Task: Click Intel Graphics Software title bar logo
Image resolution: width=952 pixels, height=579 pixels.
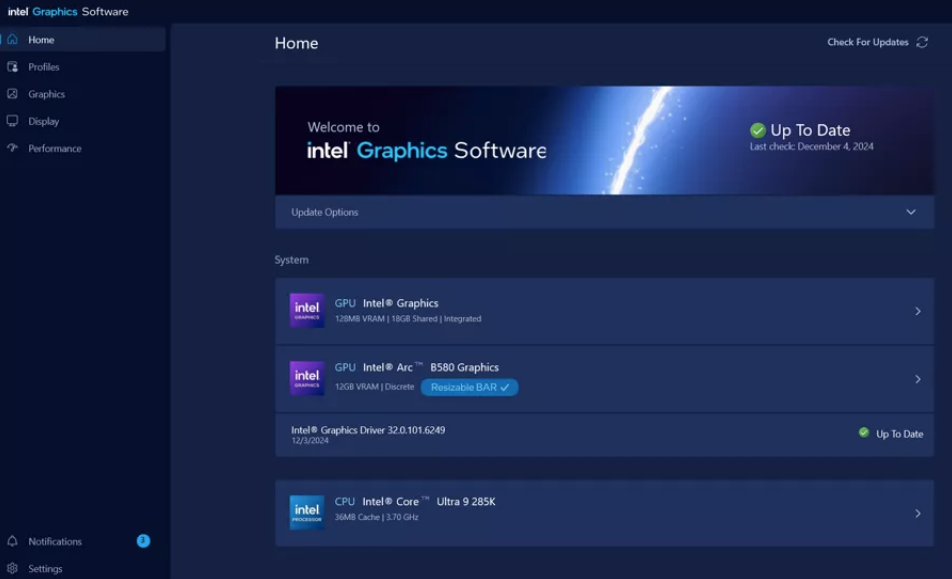Action: coord(68,12)
